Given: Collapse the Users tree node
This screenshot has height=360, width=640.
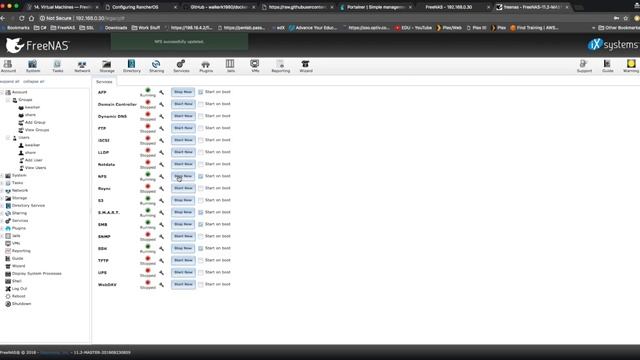Looking at the screenshot, I should coord(8,138).
